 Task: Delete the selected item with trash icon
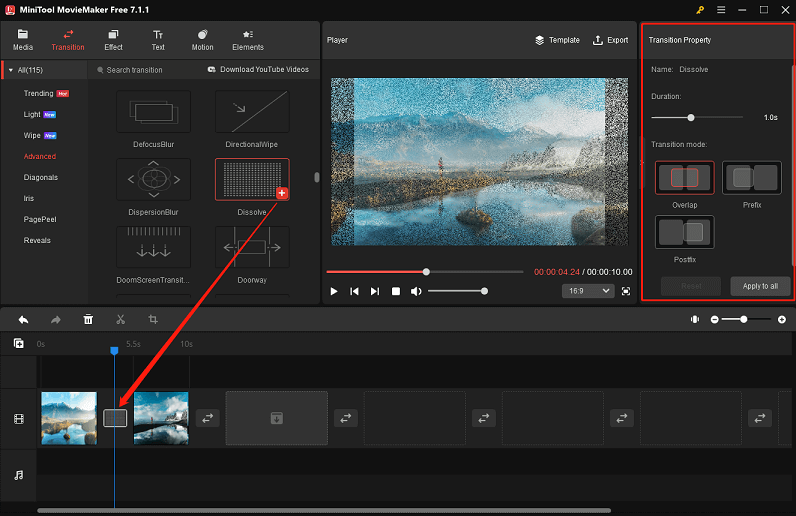click(88, 319)
